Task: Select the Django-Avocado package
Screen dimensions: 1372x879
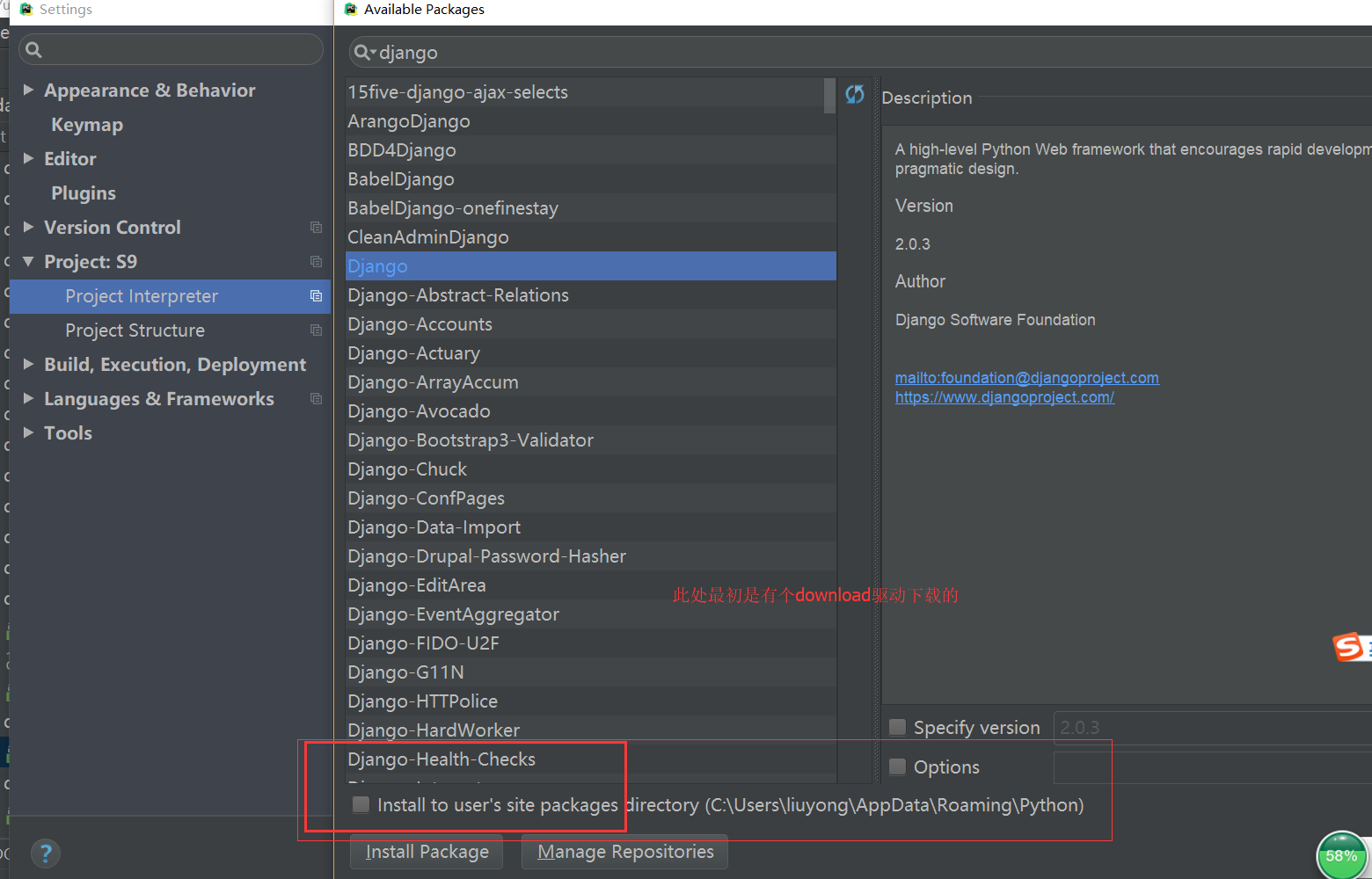Action: click(591, 411)
